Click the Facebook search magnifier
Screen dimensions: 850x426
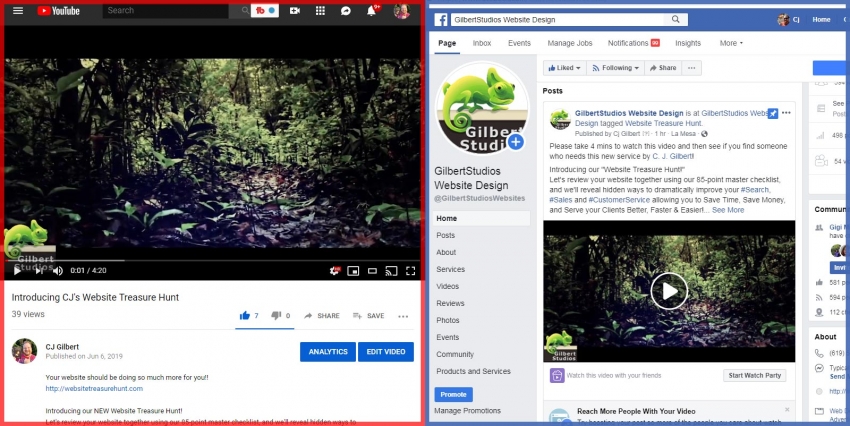coord(676,20)
